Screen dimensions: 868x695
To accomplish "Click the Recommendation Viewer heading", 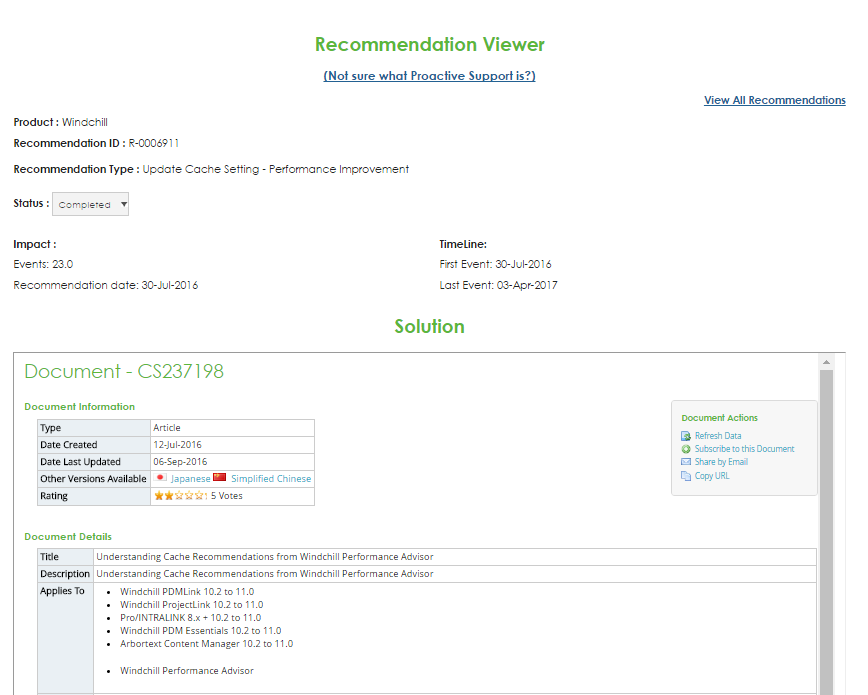I will click(430, 44).
